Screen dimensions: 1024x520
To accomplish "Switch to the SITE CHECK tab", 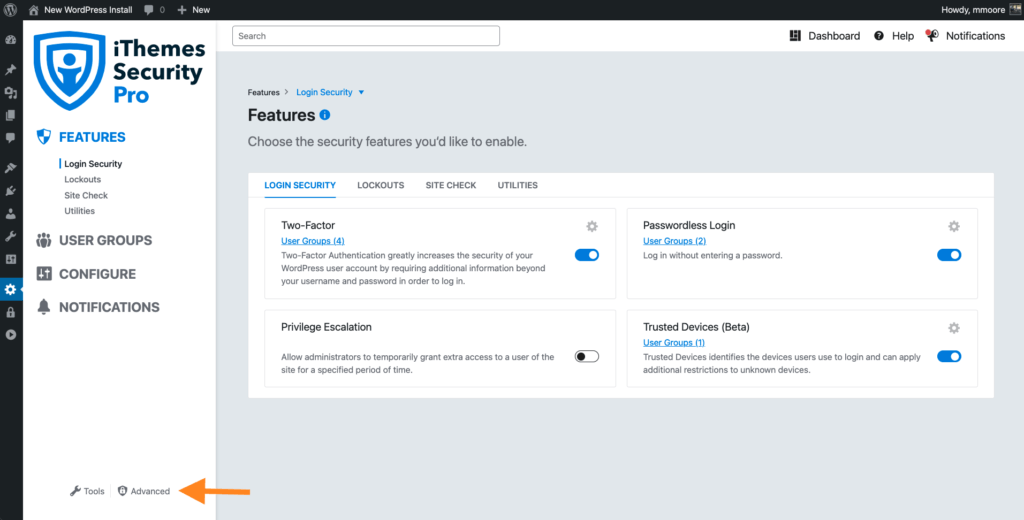I will 451,186.
